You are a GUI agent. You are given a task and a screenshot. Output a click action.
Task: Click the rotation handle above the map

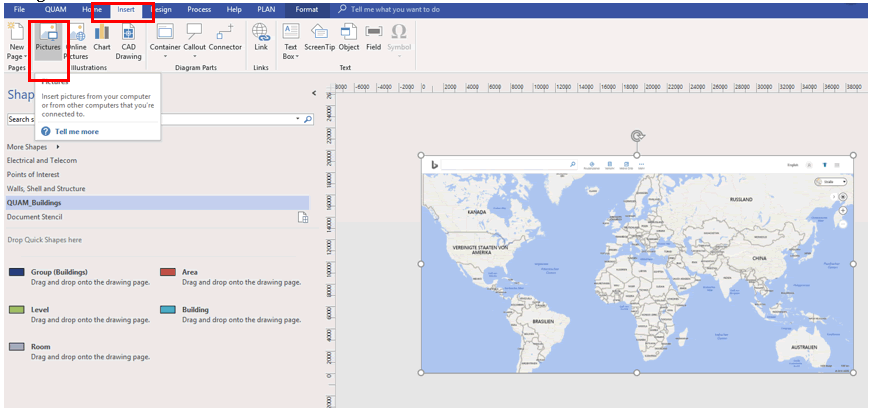637,135
